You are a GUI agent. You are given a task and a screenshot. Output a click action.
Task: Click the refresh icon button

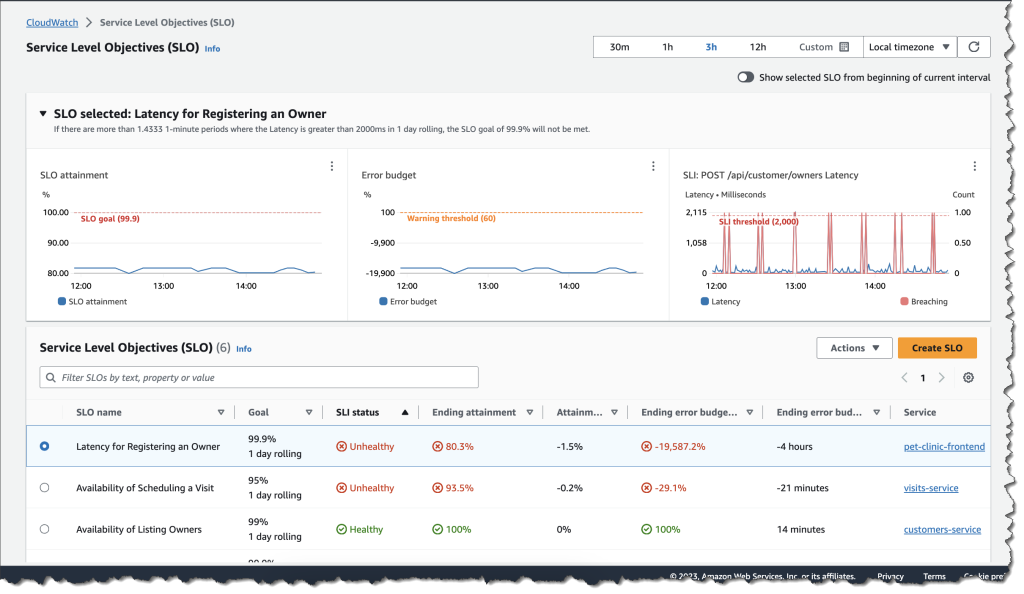click(974, 47)
